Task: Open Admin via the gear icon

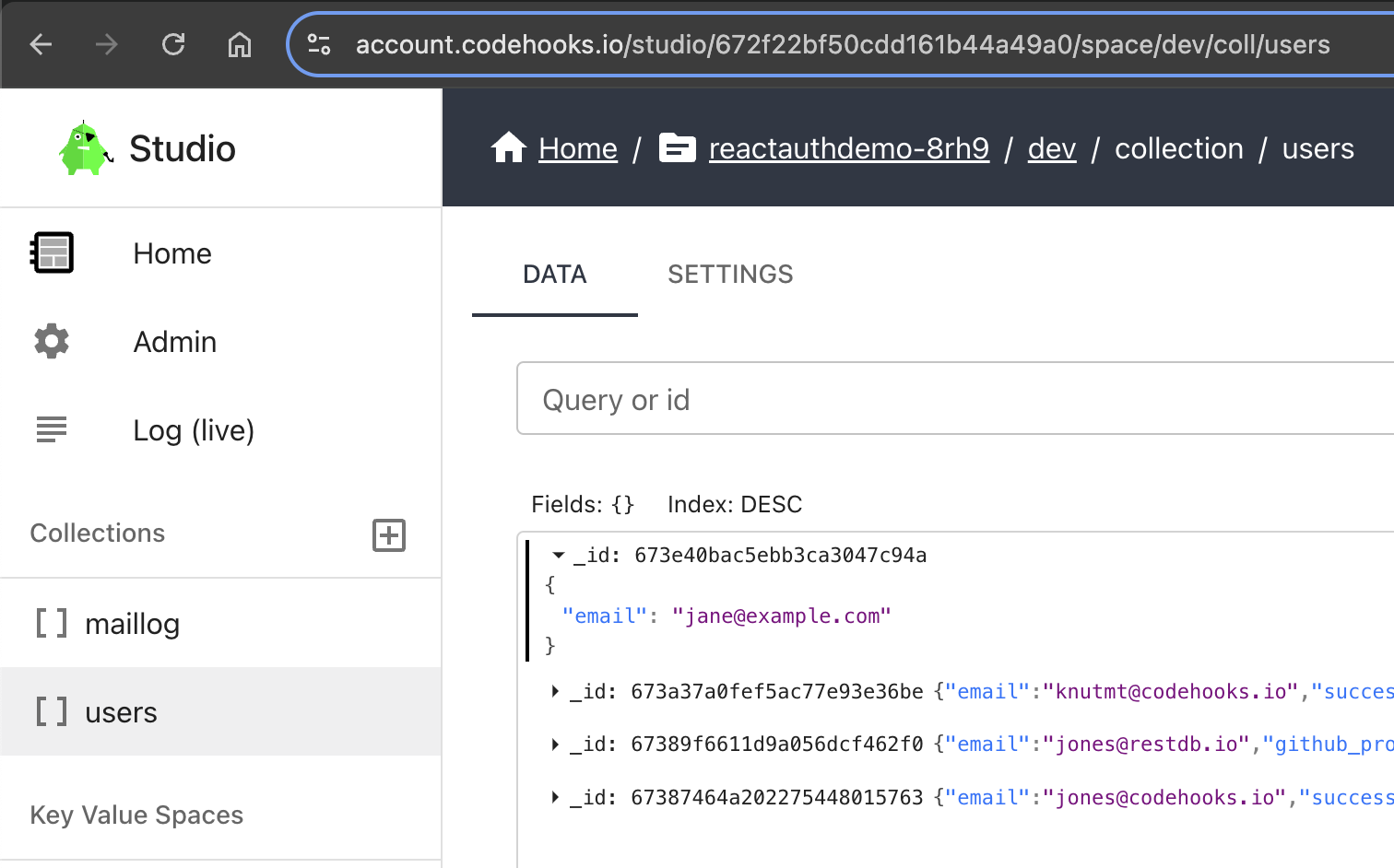Action: point(52,341)
